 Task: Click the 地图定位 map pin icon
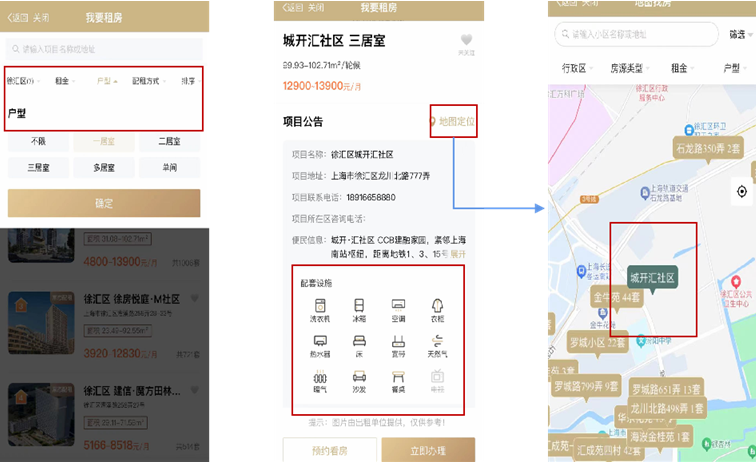(433, 122)
